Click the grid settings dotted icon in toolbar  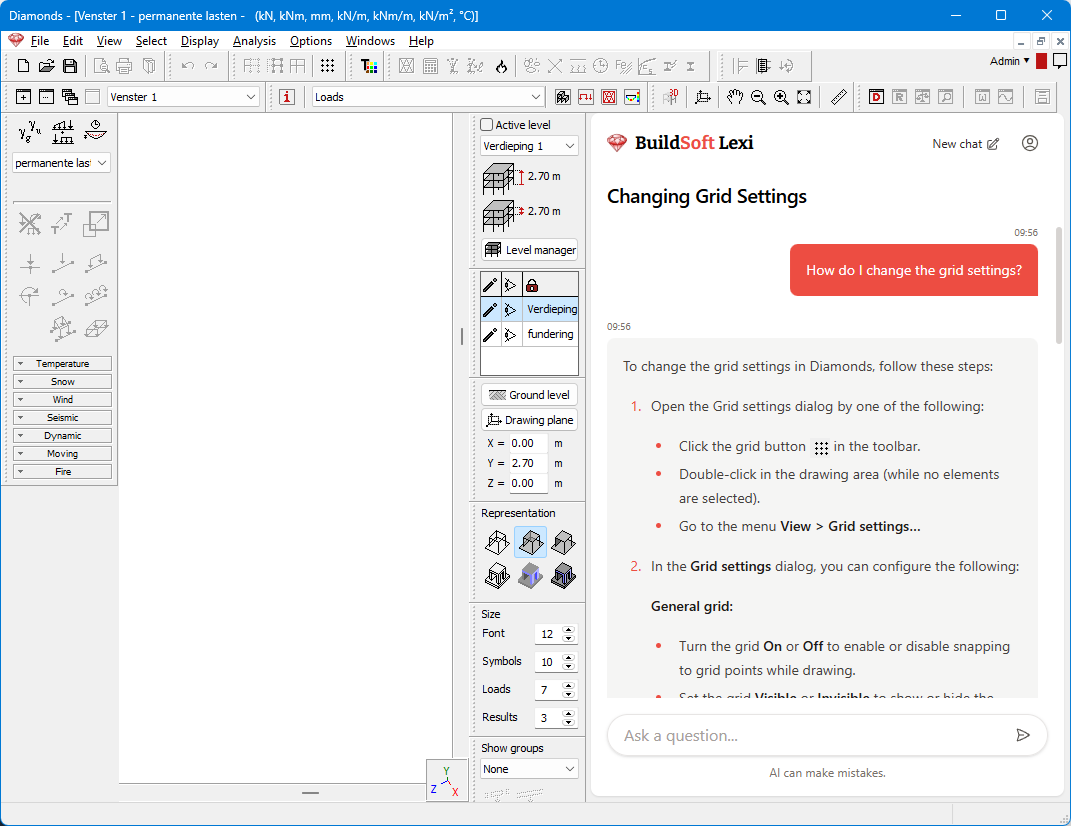(x=327, y=67)
